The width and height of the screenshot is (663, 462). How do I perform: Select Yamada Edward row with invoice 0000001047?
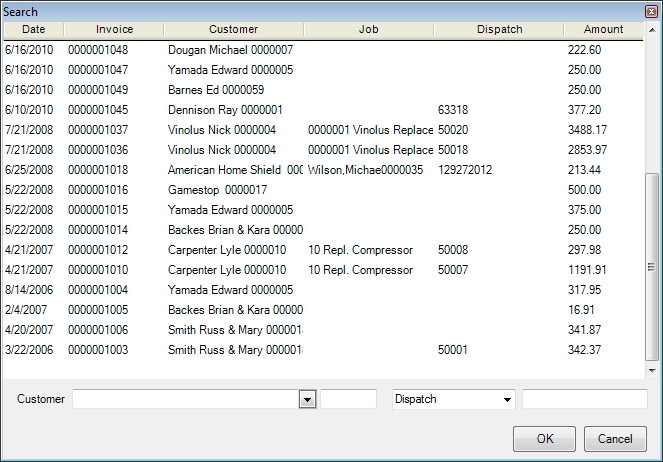coord(323,70)
